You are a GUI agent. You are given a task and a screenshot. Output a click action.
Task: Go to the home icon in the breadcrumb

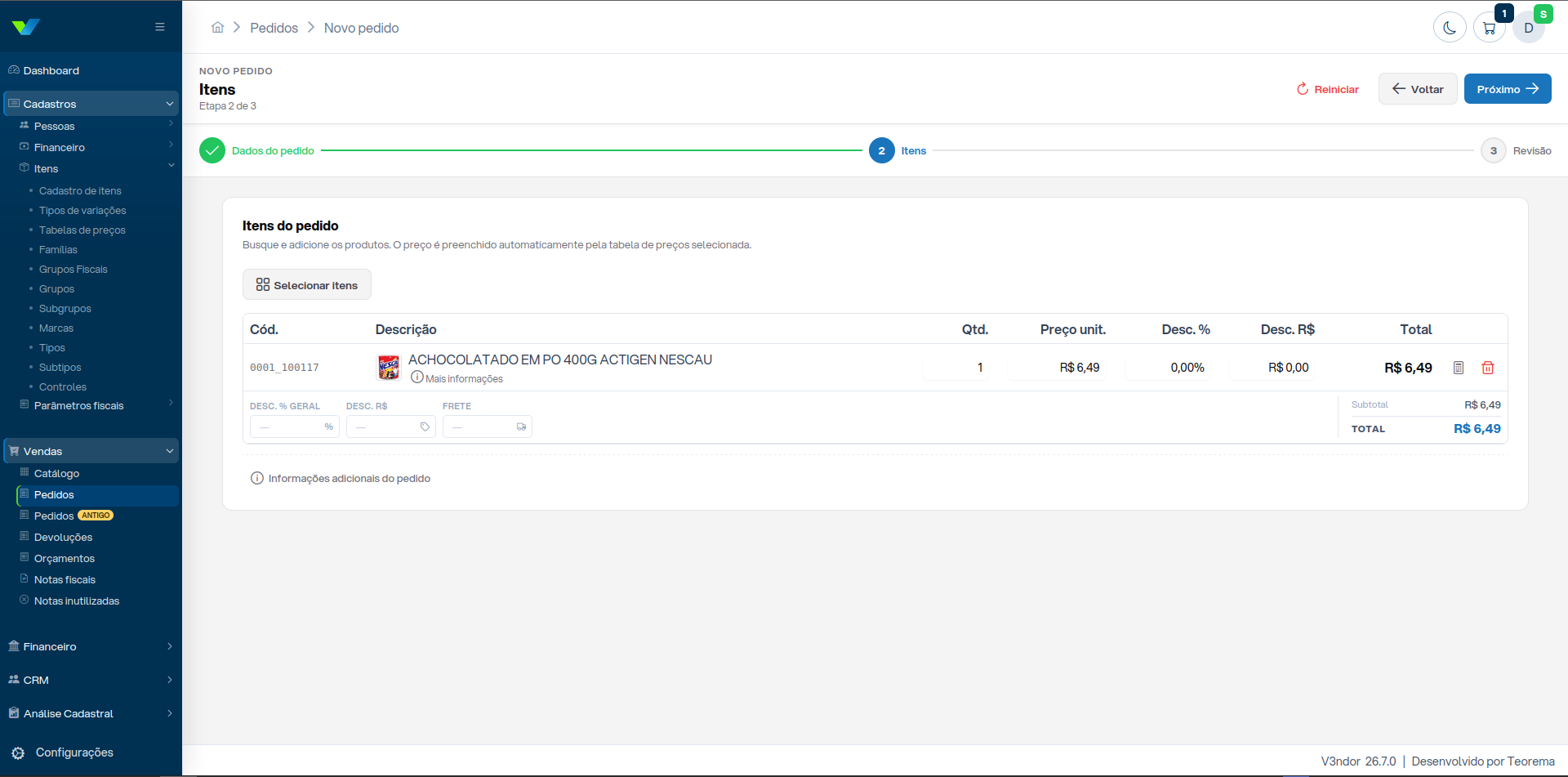(x=217, y=28)
